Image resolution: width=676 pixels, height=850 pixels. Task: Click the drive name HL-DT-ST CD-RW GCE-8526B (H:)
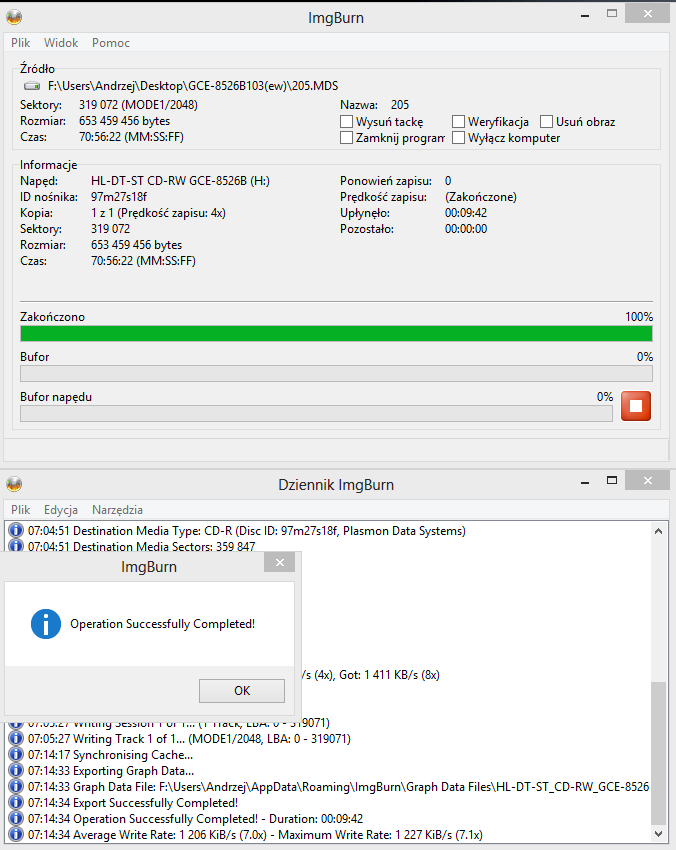coord(180,181)
